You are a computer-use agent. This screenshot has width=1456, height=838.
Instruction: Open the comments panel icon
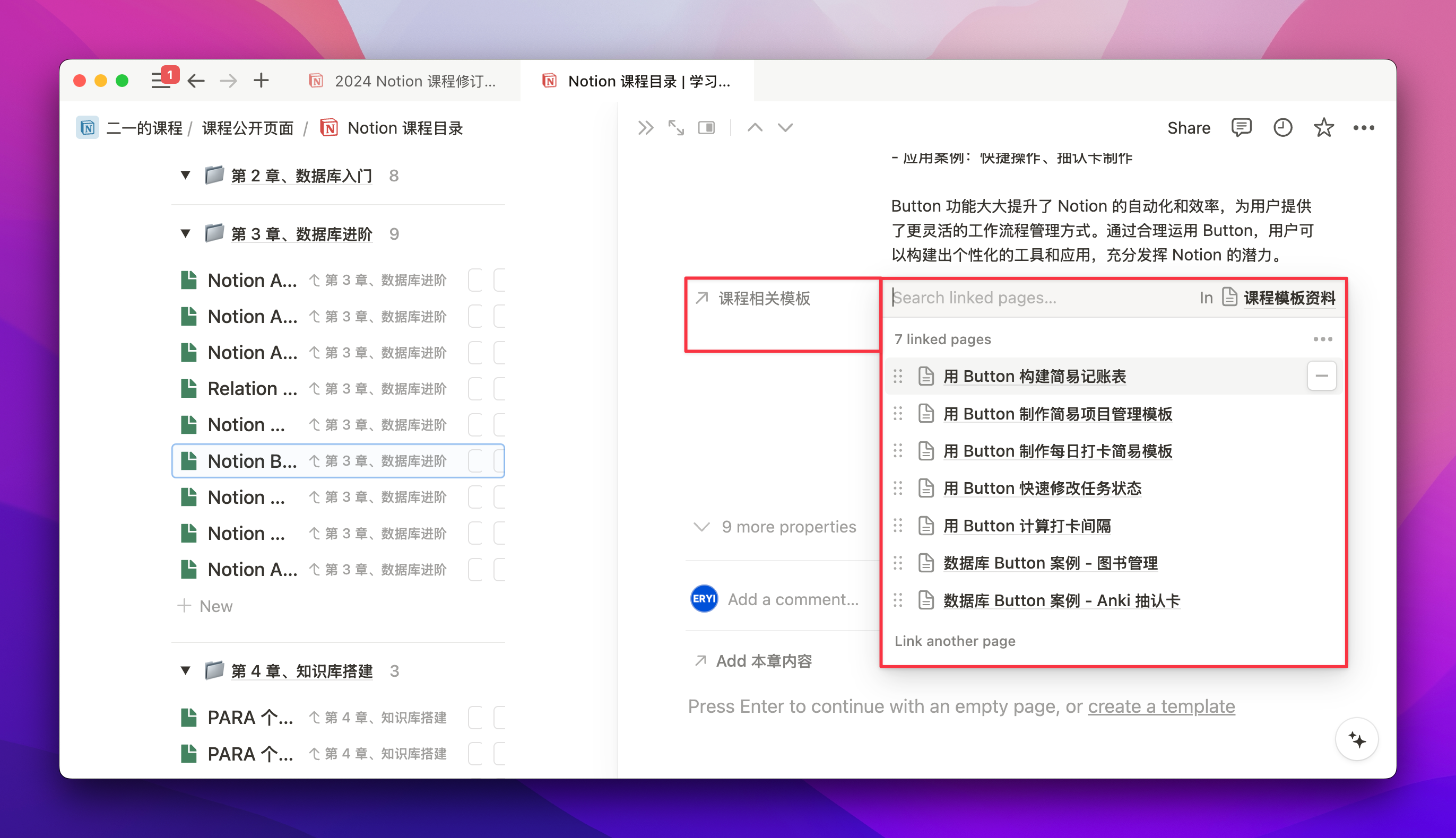pos(1241,127)
